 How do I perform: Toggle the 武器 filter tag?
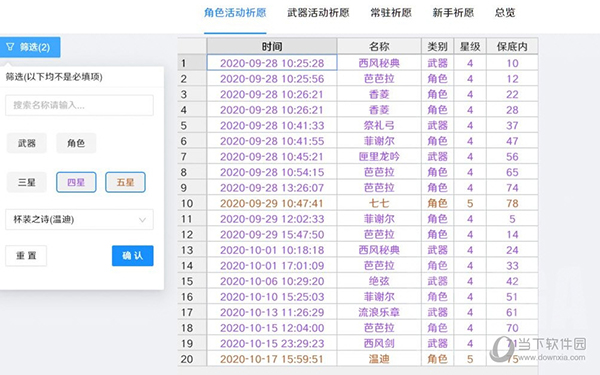tap(27, 143)
